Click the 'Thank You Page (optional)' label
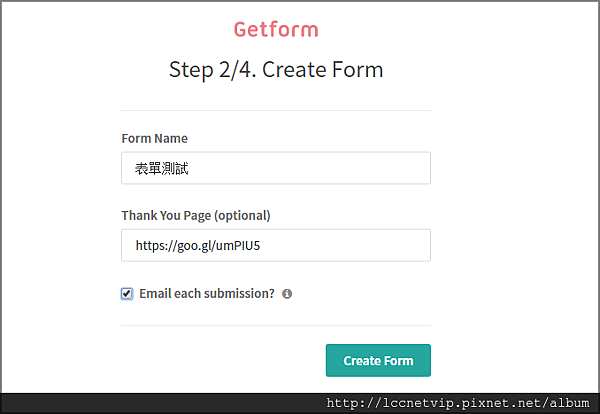 pos(196,215)
